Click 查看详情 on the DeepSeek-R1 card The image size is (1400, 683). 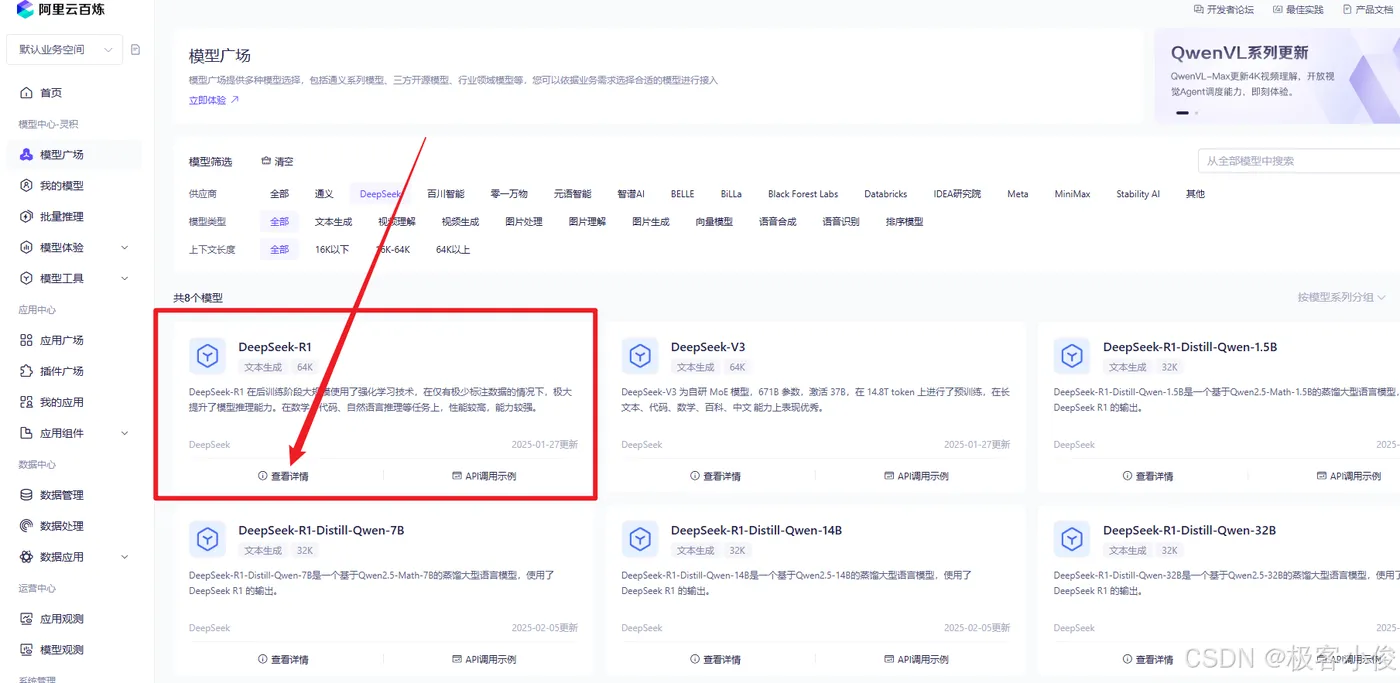283,477
